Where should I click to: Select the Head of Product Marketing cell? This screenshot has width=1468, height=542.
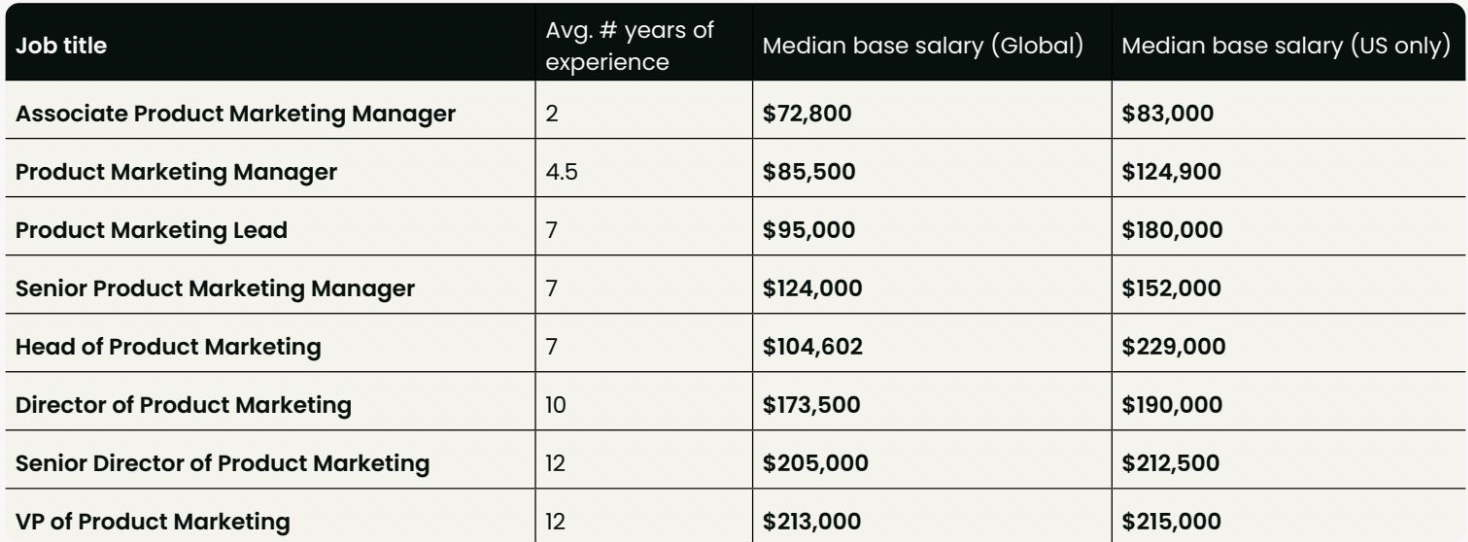pyautogui.click(x=168, y=347)
